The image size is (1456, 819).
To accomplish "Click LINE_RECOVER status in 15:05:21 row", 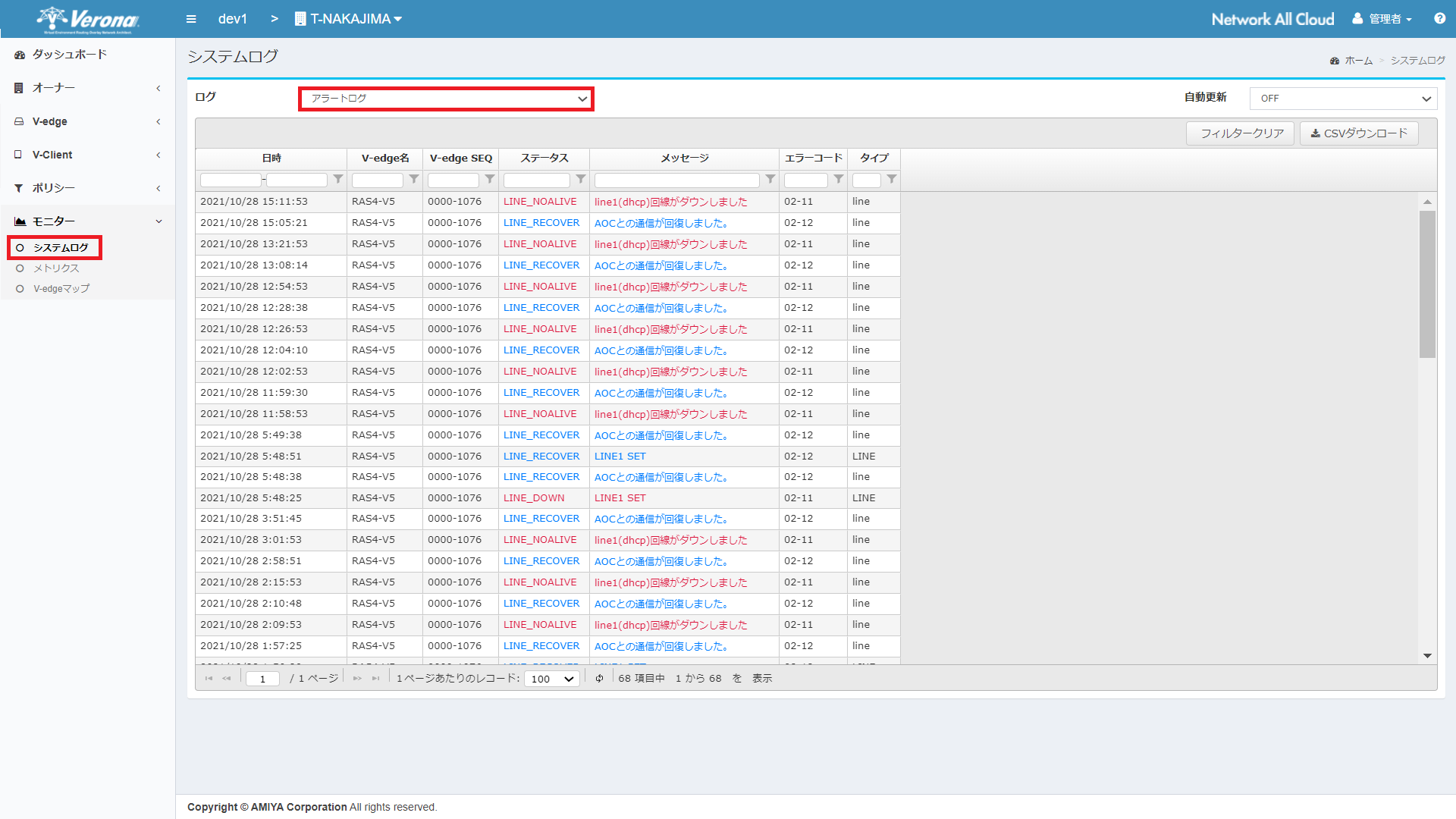I will [541, 223].
